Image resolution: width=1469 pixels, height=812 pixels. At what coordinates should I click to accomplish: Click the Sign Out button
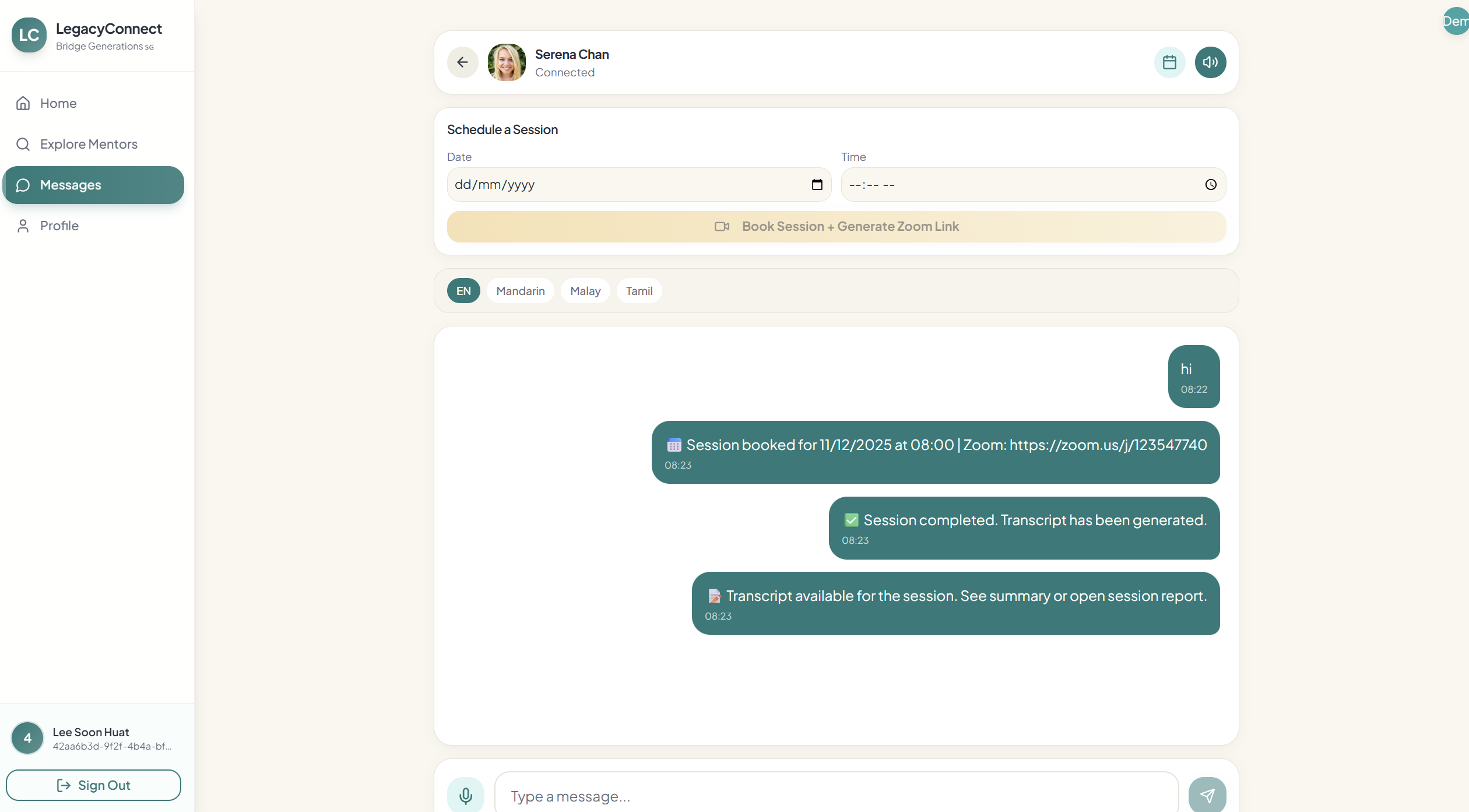pyautogui.click(x=93, y=785)
